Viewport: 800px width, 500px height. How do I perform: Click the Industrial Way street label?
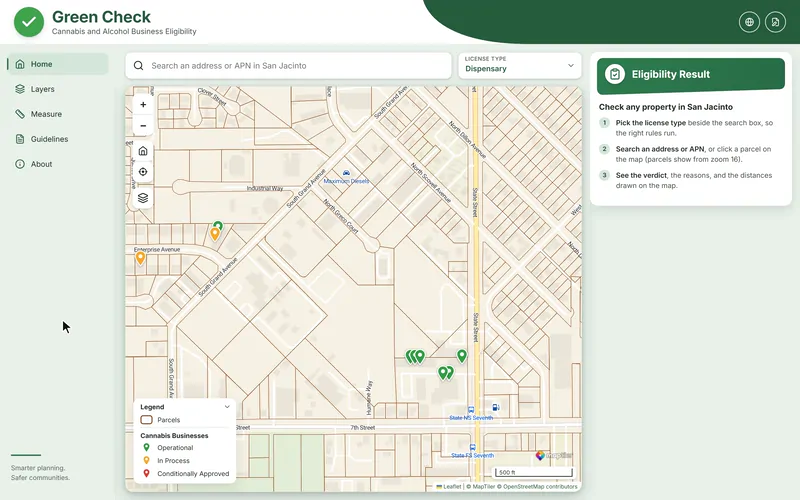coord(265,188)
